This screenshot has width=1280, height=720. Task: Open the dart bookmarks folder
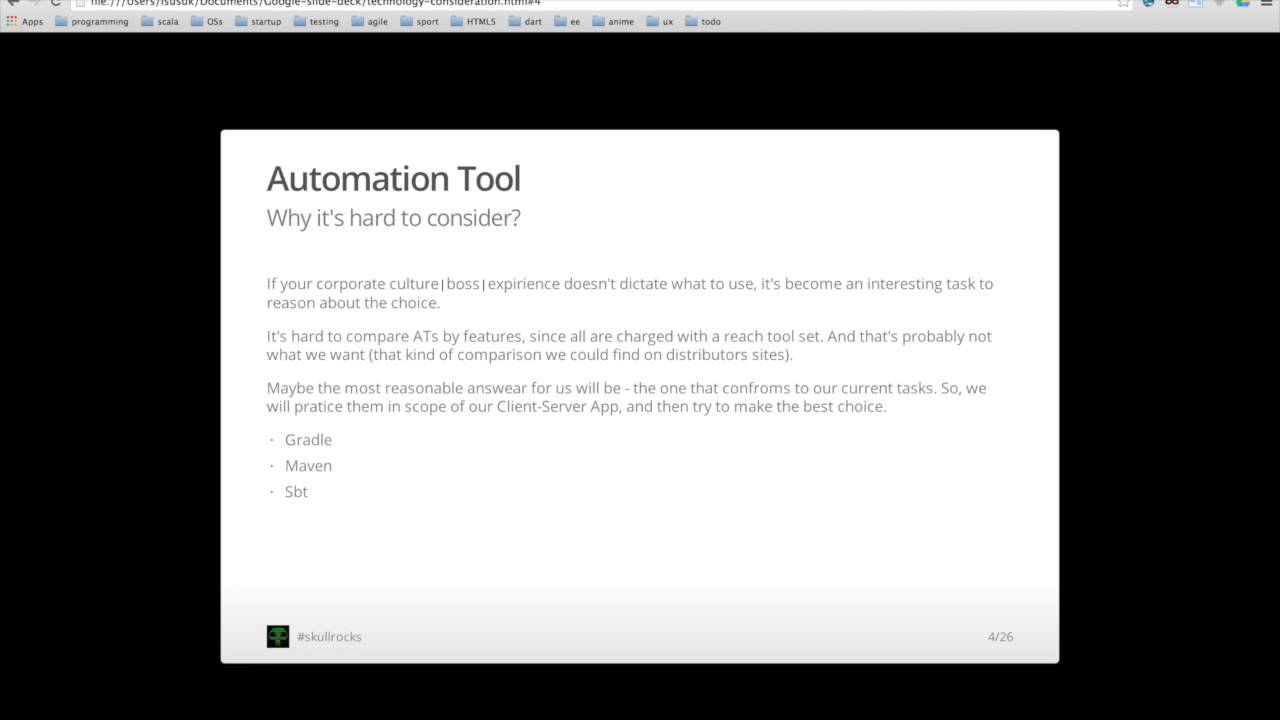point(525,21)
